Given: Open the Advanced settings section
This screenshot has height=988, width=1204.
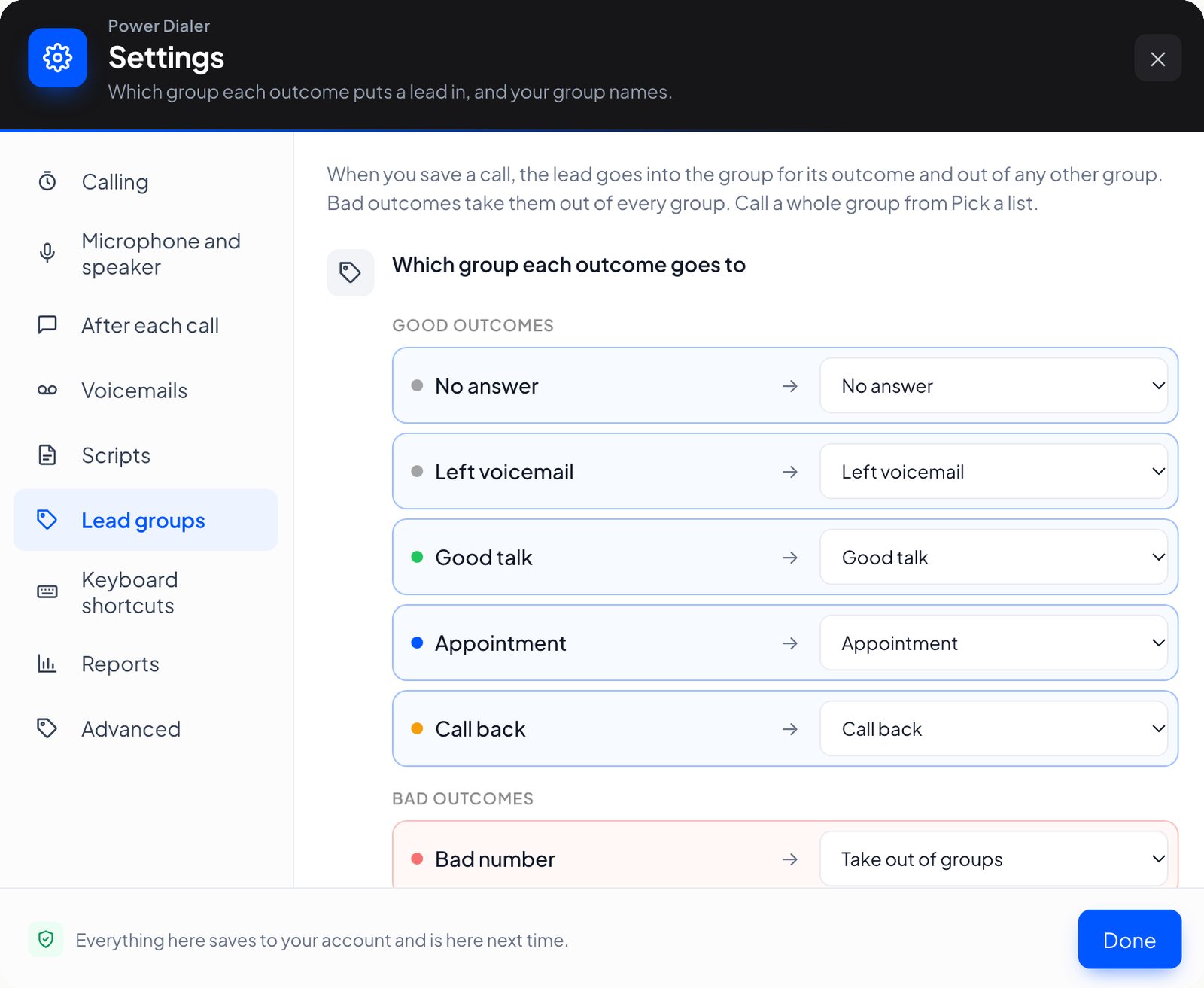Looking at the screenshot, I should coord(146,728).
